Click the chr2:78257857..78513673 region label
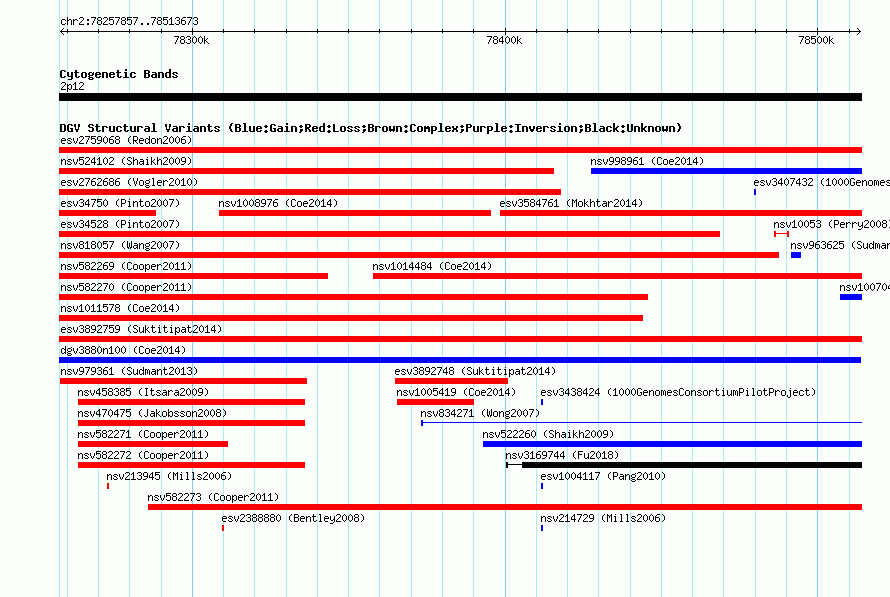This screenshot has height=597, width=890. (x=129, y=21)
